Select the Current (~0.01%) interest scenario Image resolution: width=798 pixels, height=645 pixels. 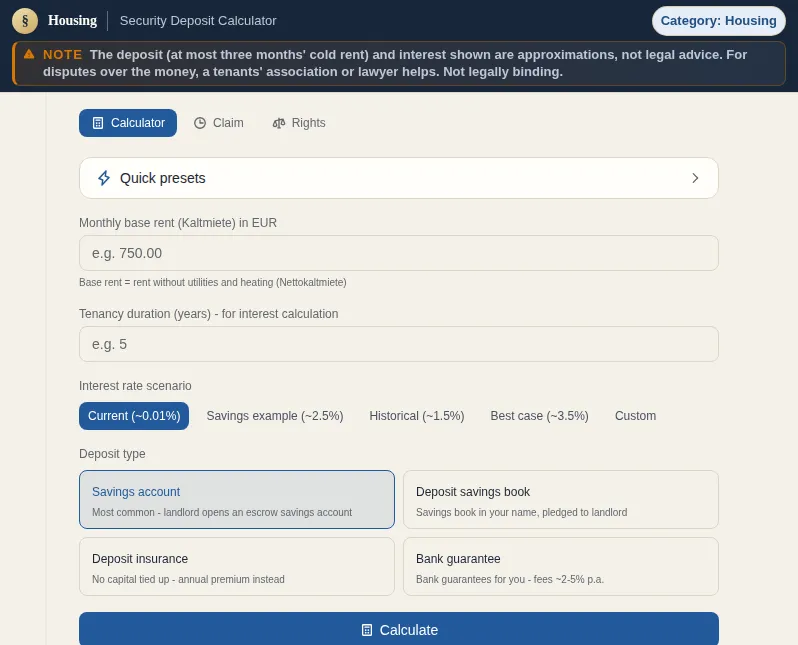coord(134,416)
